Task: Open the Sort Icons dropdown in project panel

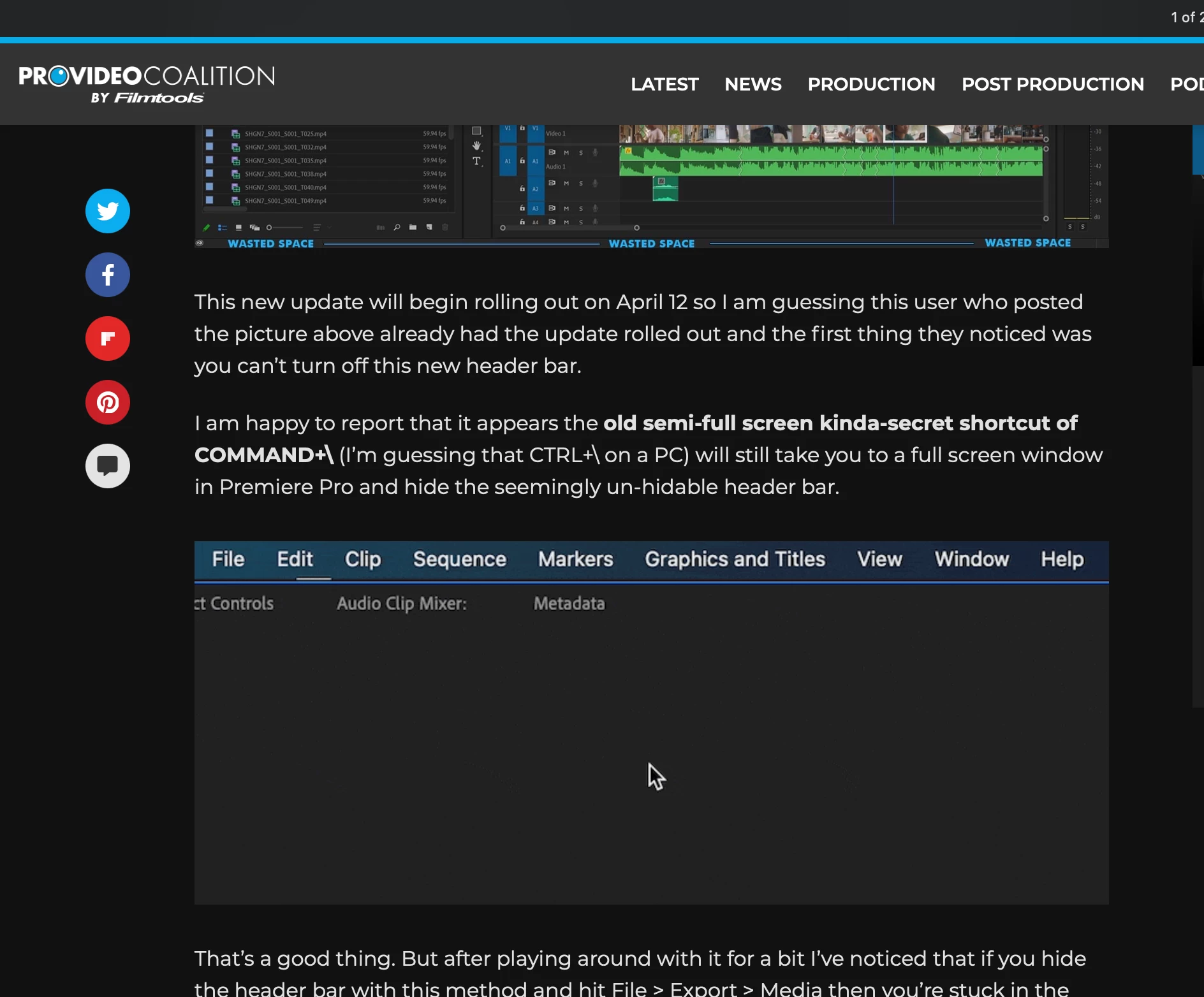Action: tap(321, 228)
